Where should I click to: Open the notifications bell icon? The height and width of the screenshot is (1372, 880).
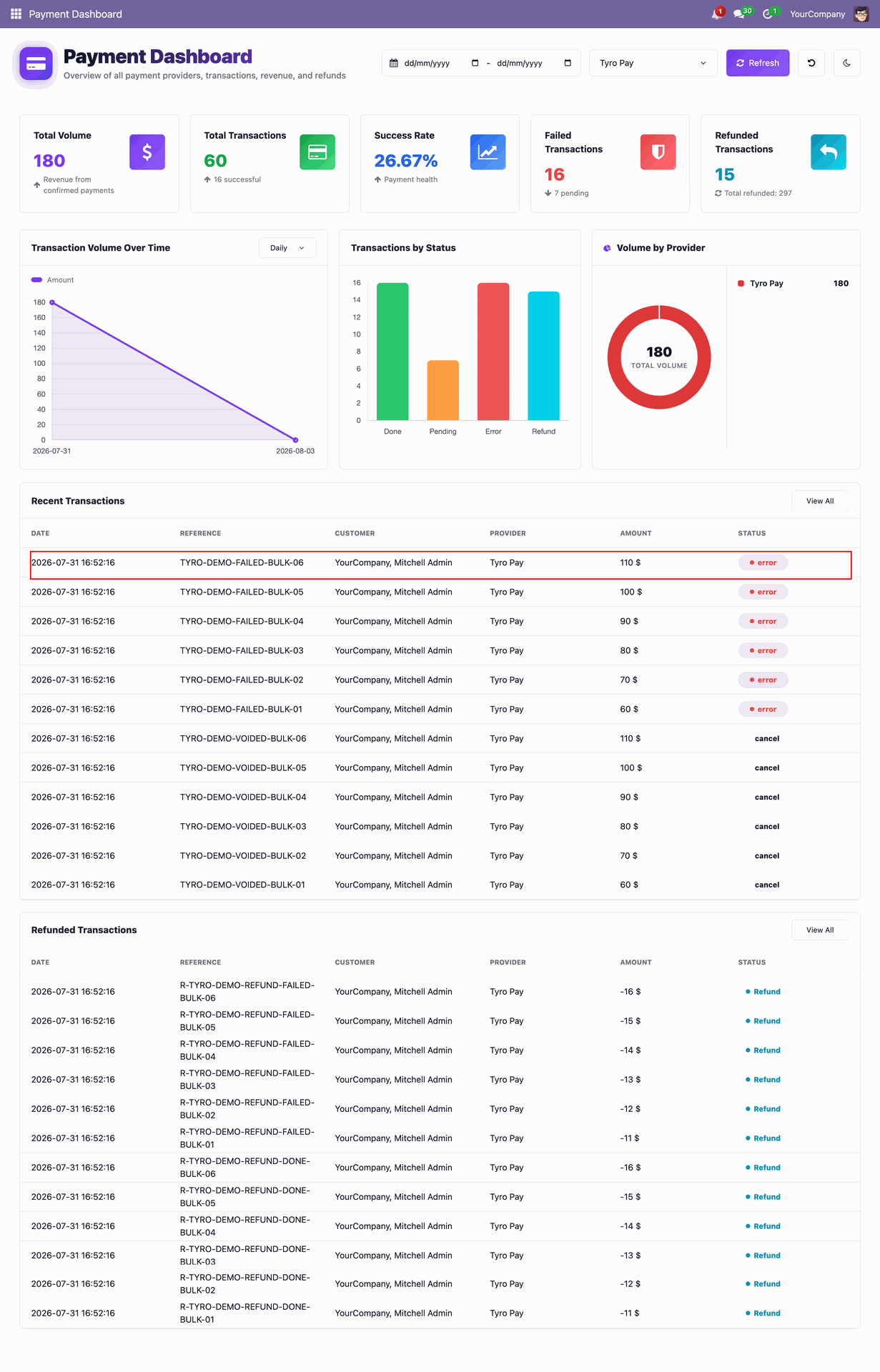(717, 14)
